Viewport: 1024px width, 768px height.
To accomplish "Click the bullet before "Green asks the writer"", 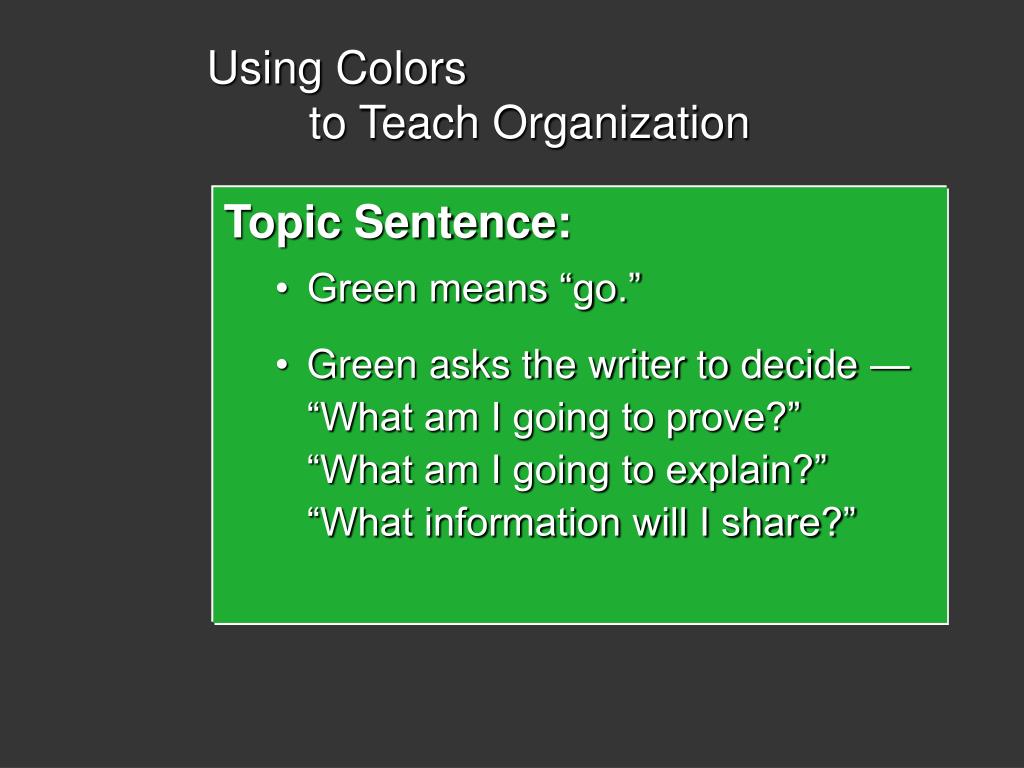I will pos(281,364).
